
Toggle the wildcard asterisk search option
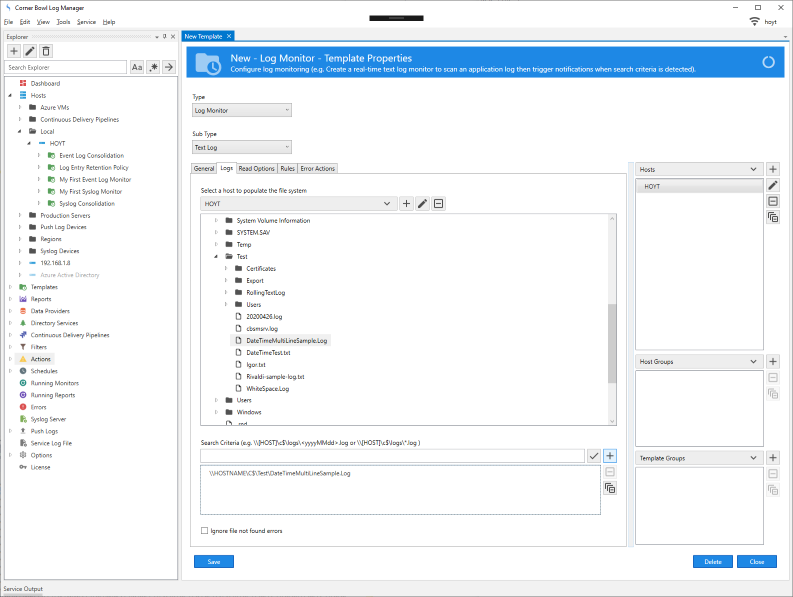(154, 67)
